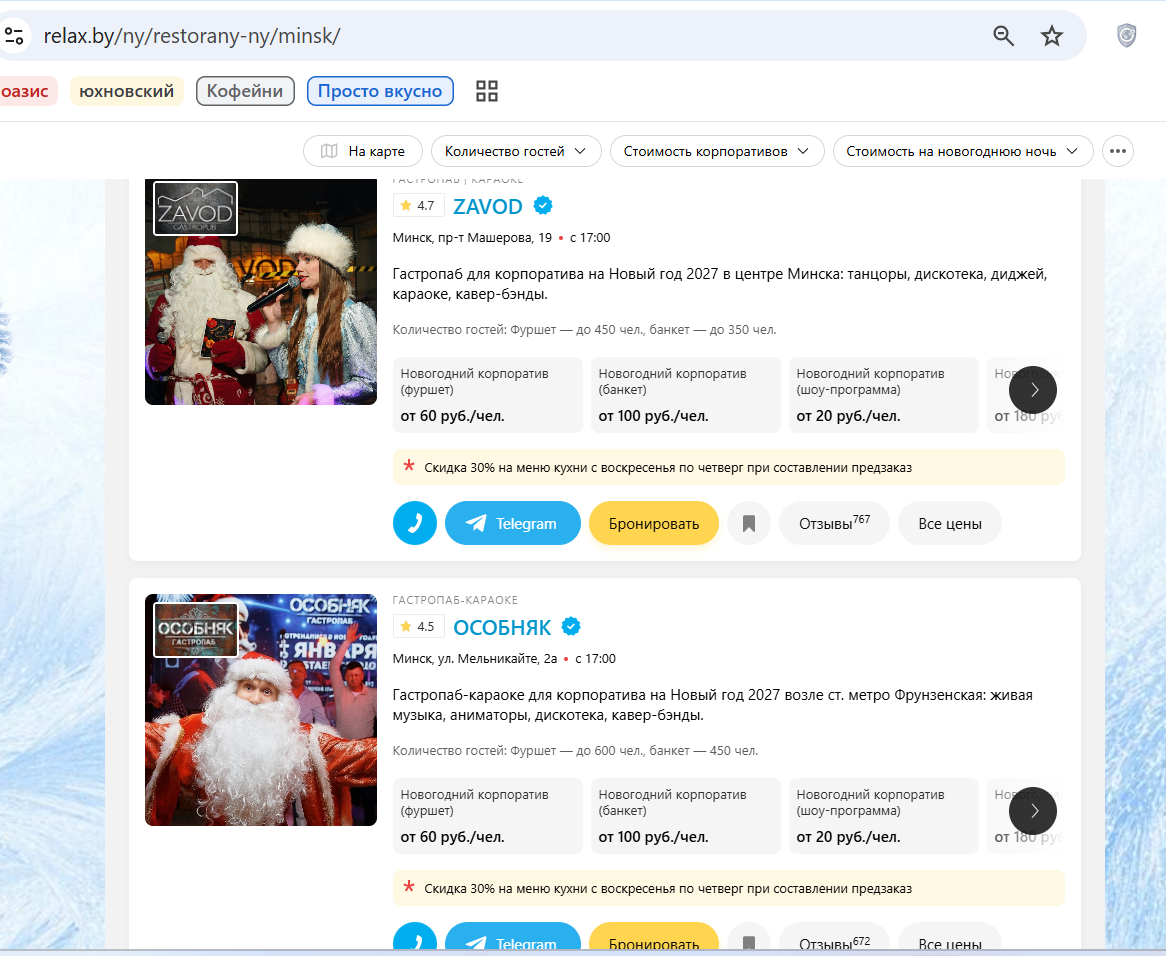Open ОСОБНЯК Santa photo thumbnail

[261, 710]
